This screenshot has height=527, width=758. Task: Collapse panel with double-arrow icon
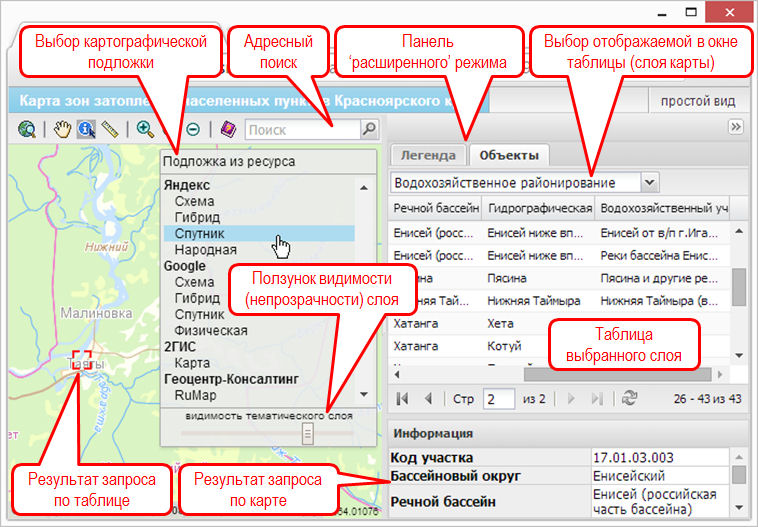point(735,127)
